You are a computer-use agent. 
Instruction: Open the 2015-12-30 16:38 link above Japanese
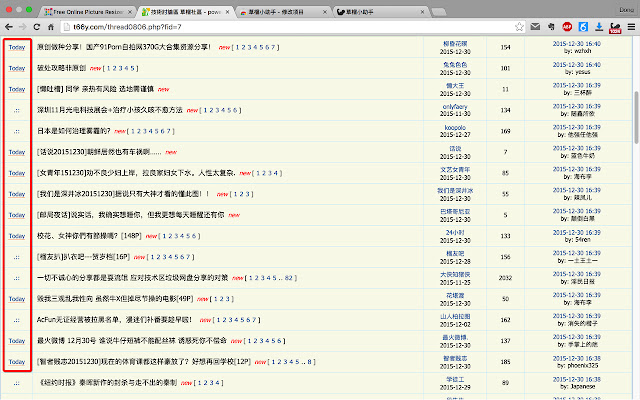[x=577, y=379]
